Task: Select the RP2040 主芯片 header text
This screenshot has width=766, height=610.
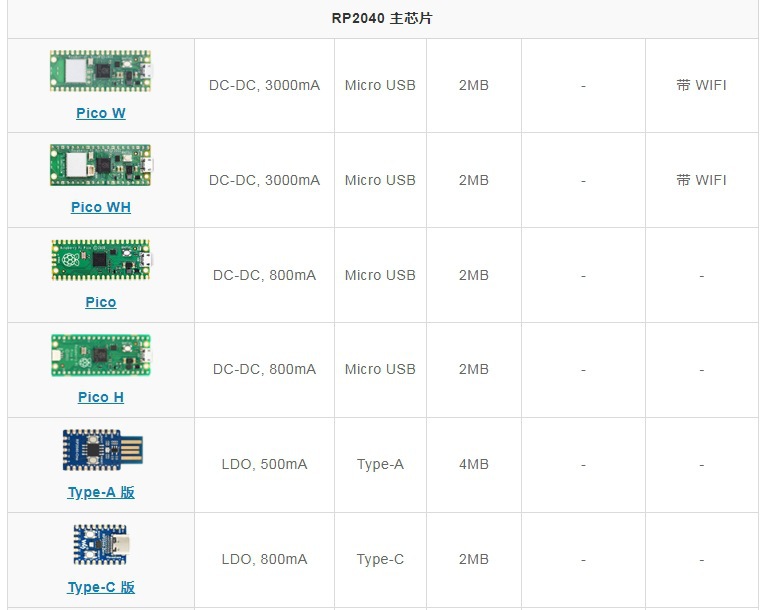Action: (x=382, y=19)
